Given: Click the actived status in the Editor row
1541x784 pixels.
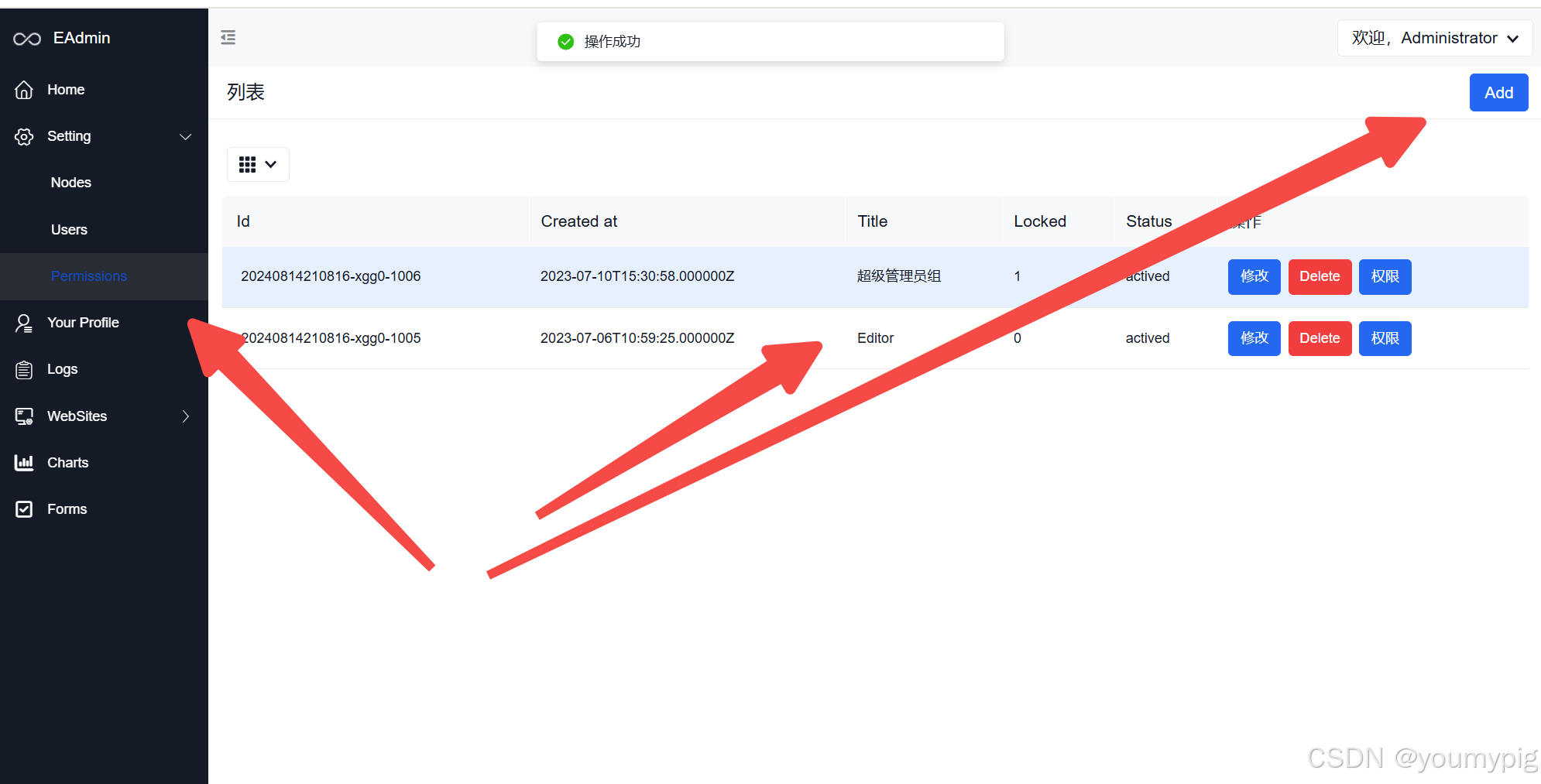Looking at the screenshot, I should pos(1147,338).
